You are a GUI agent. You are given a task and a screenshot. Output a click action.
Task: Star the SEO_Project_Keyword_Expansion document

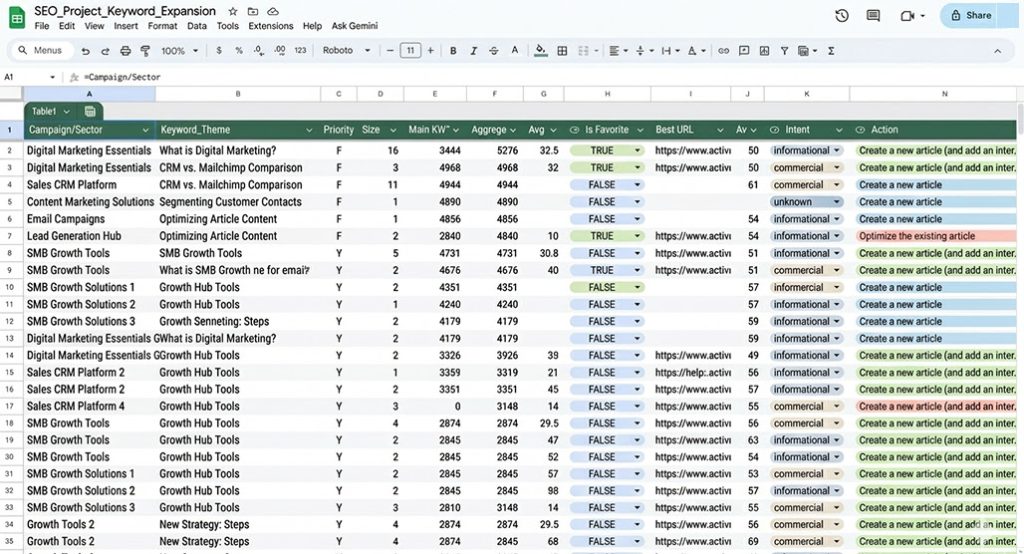tap(232, 11)
